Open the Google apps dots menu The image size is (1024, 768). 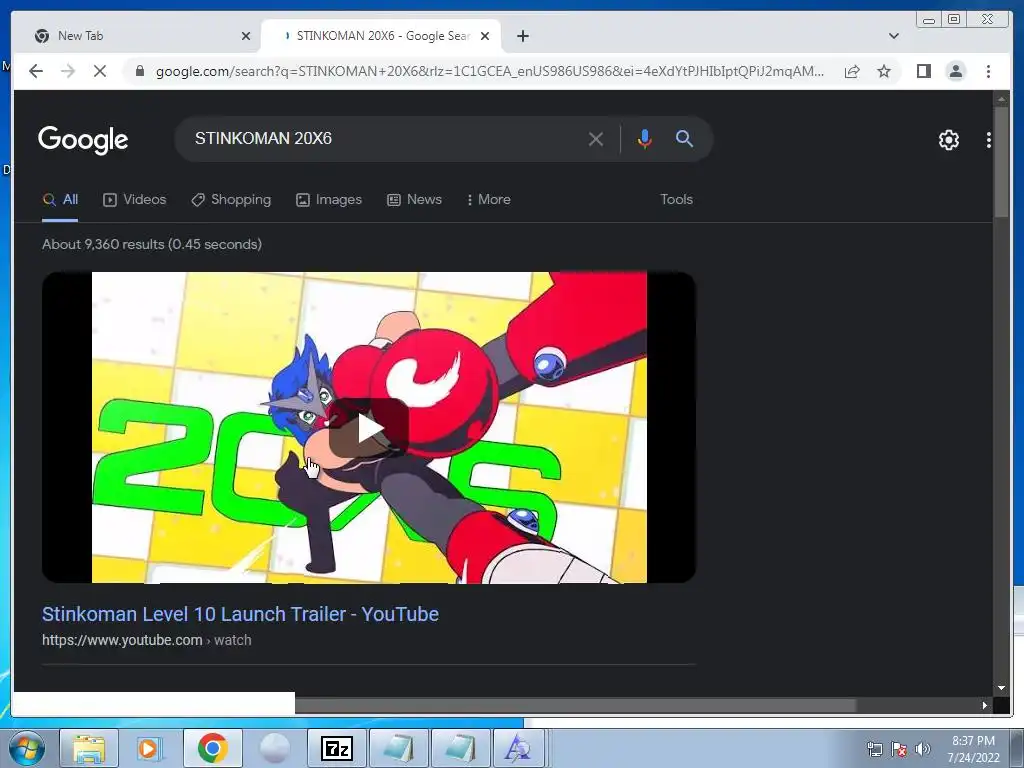click(x=989, y=140)
